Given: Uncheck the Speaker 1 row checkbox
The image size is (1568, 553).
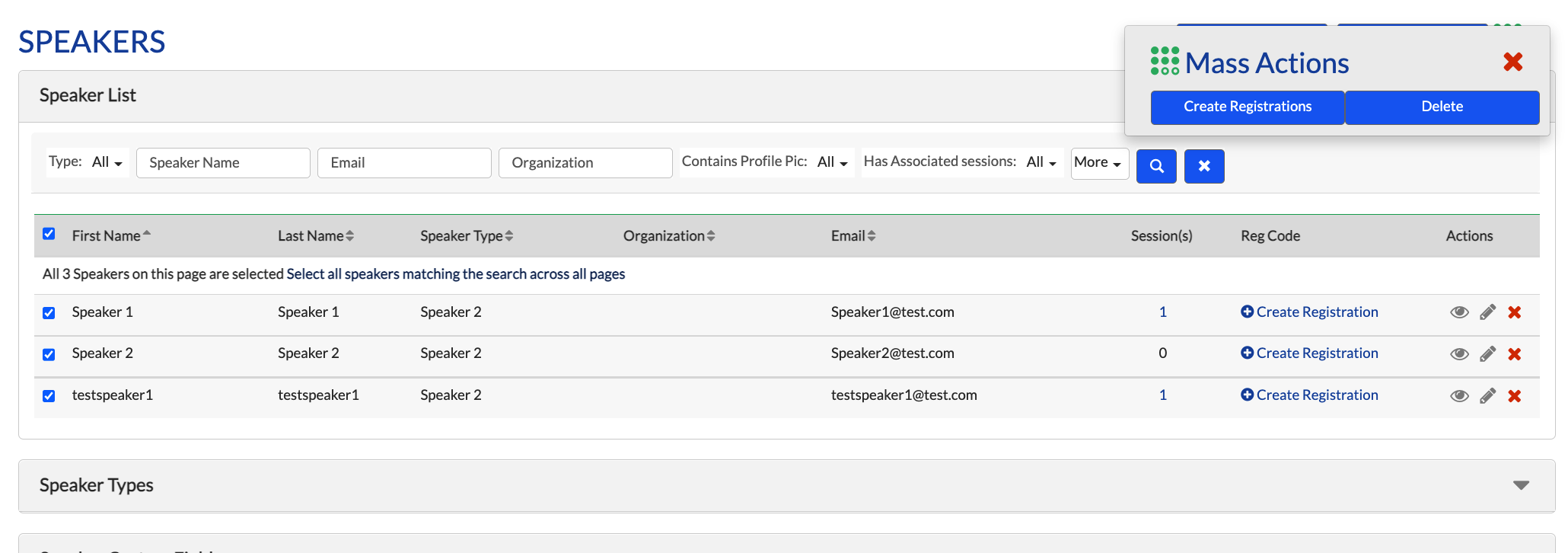Looking at the screenshot, I should click(49, 313).
